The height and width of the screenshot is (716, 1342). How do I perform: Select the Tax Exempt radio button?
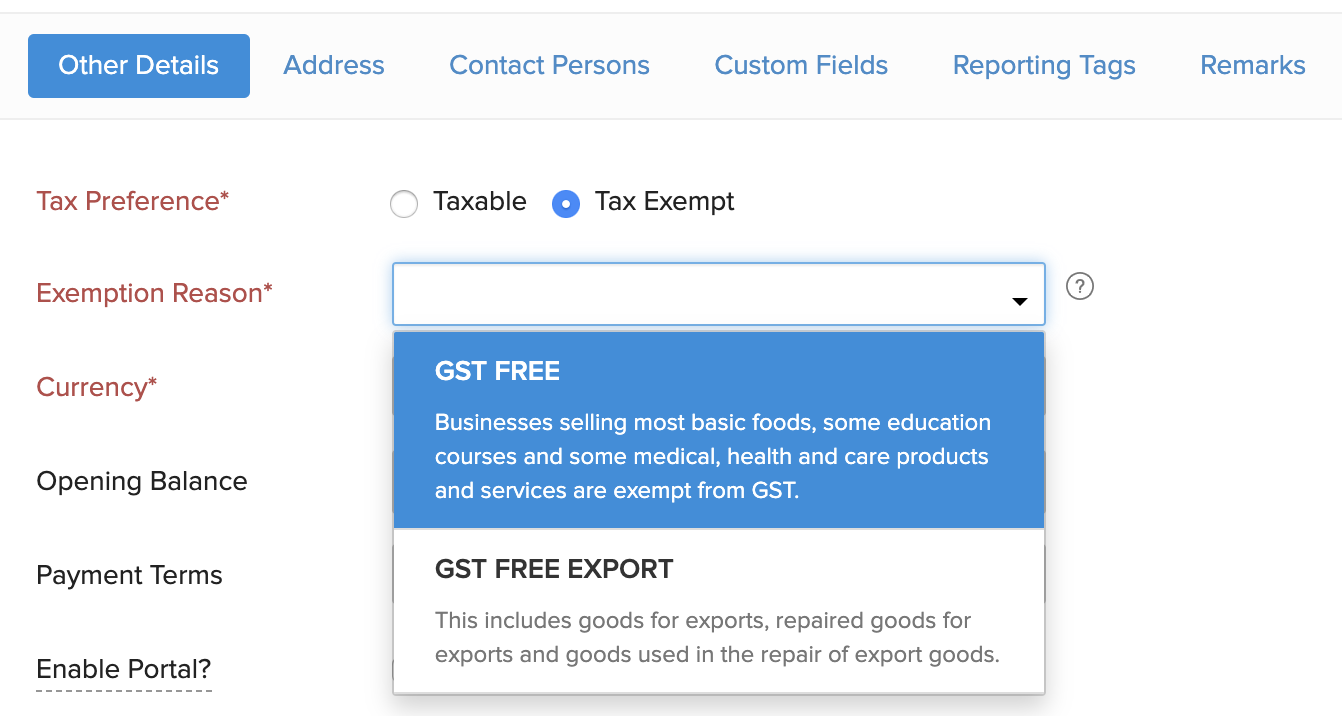tap(566, 204)
